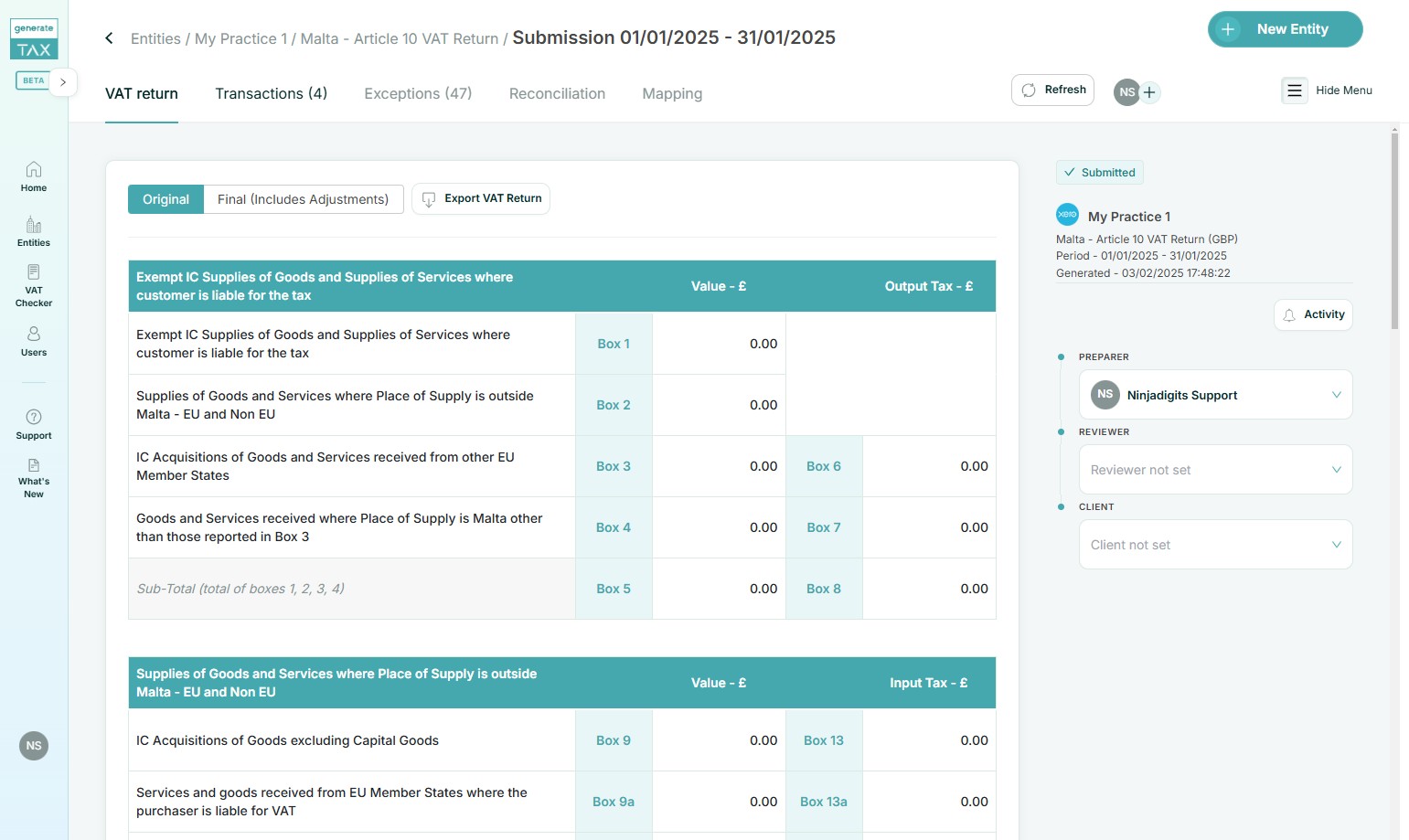Click the Box 1 reference cell

(x=614, y=344)
